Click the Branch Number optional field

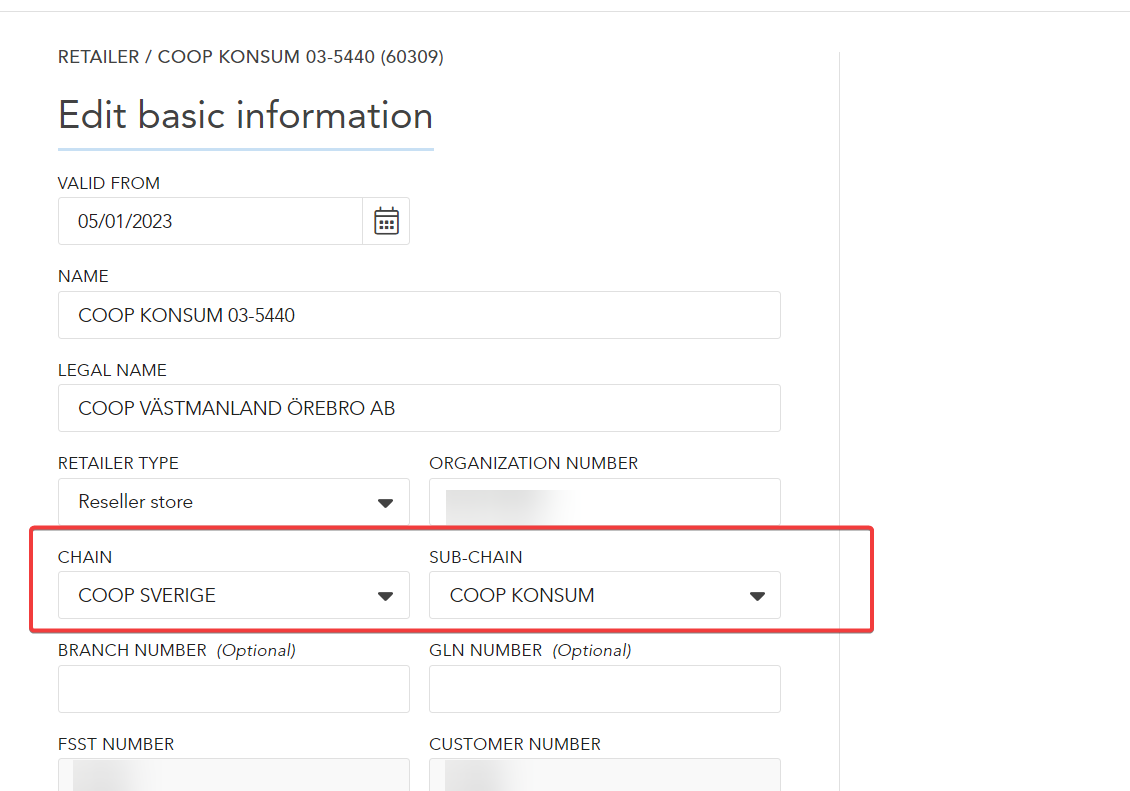pos(233,689)
